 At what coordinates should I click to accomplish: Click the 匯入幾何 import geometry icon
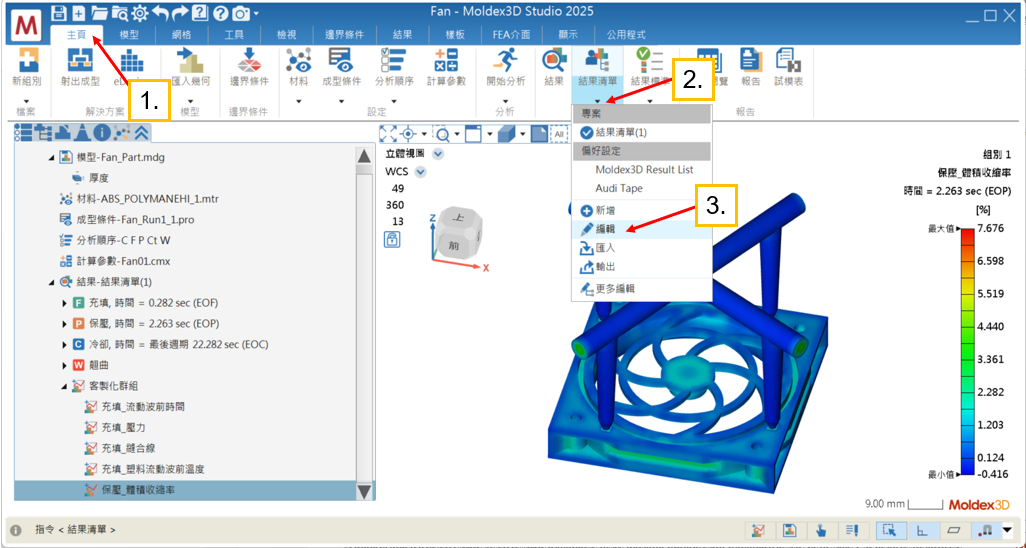pyautogui.click(x=190, y=60)
